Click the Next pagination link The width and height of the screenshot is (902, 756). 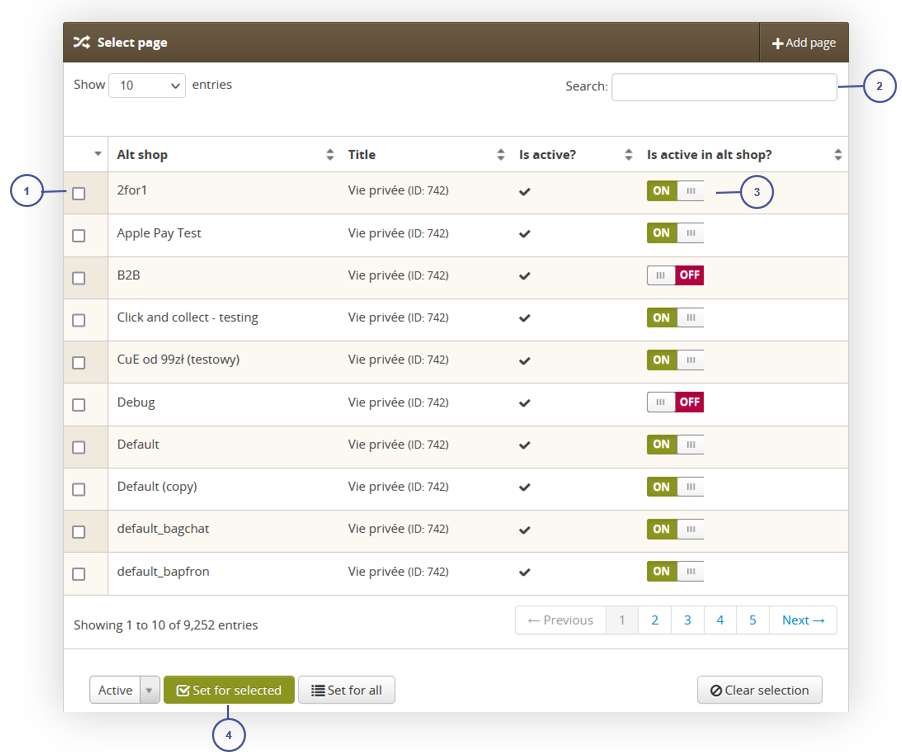point(803,620)
